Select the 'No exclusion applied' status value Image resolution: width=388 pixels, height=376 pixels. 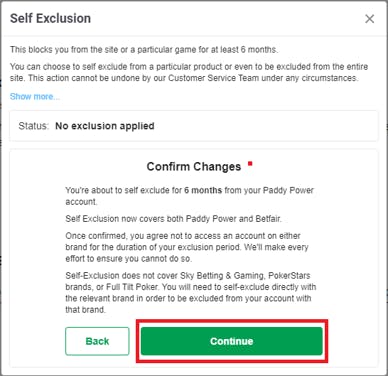[105, 126]
